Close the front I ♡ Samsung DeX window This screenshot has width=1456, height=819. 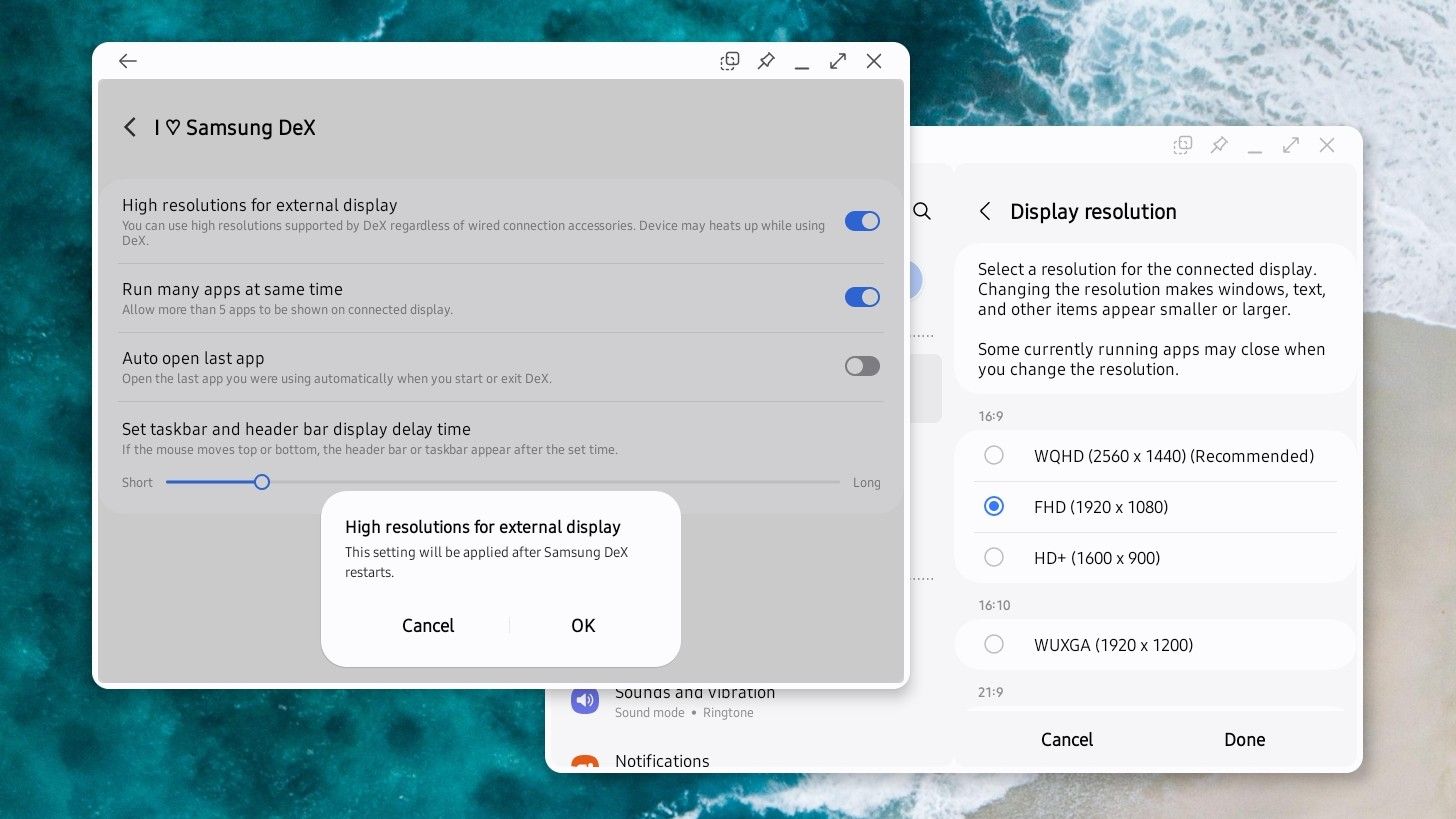[x=874, y=61]
